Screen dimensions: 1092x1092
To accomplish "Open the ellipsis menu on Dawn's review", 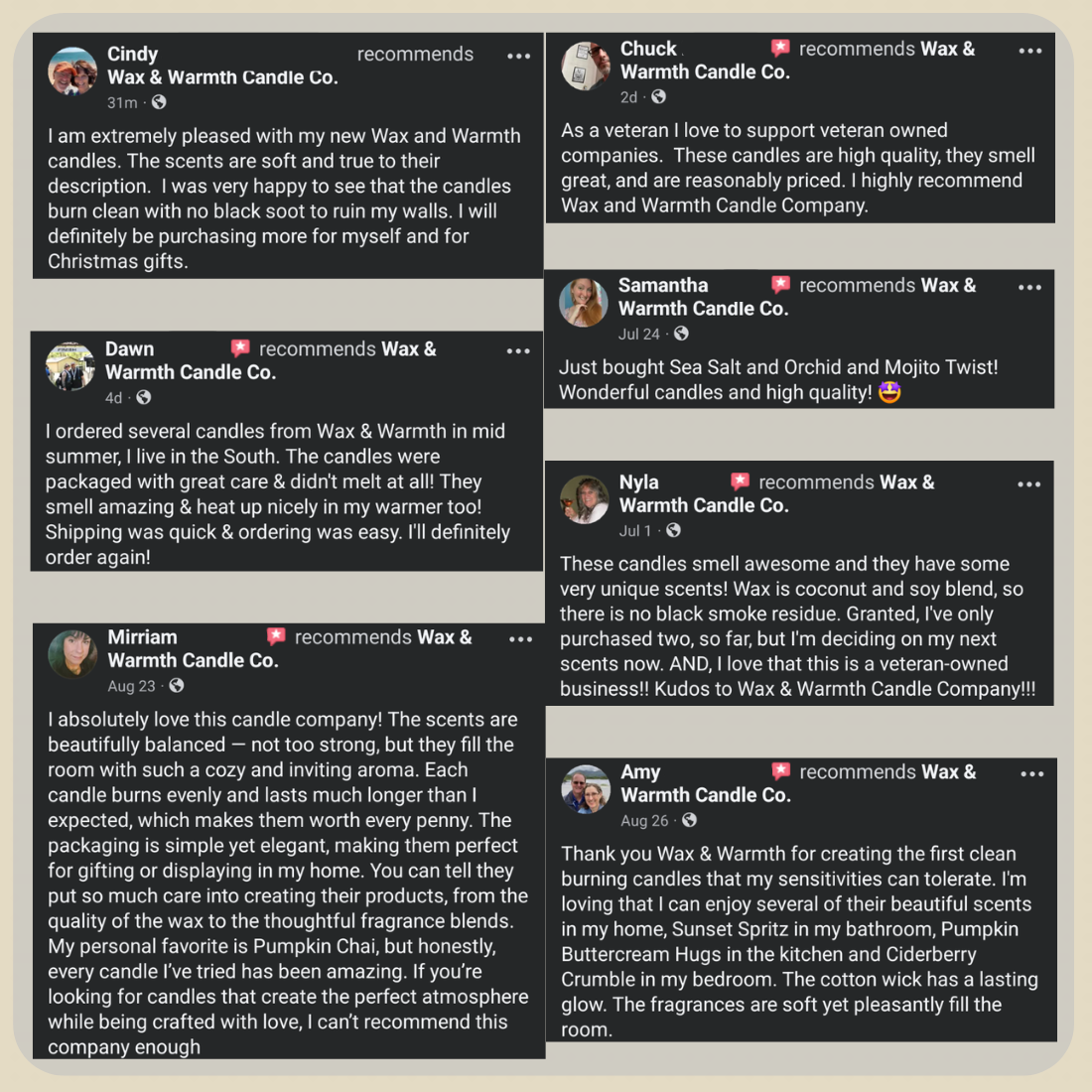I will [x=518, y=351].
